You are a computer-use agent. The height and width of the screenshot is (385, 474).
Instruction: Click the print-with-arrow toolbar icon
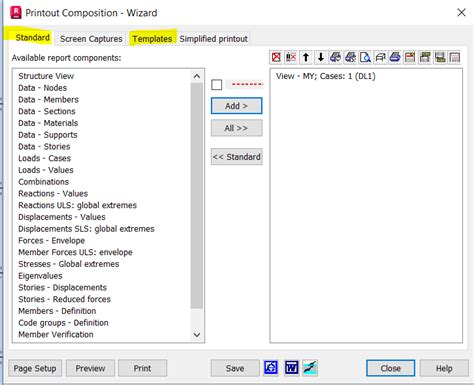(380, 57)
